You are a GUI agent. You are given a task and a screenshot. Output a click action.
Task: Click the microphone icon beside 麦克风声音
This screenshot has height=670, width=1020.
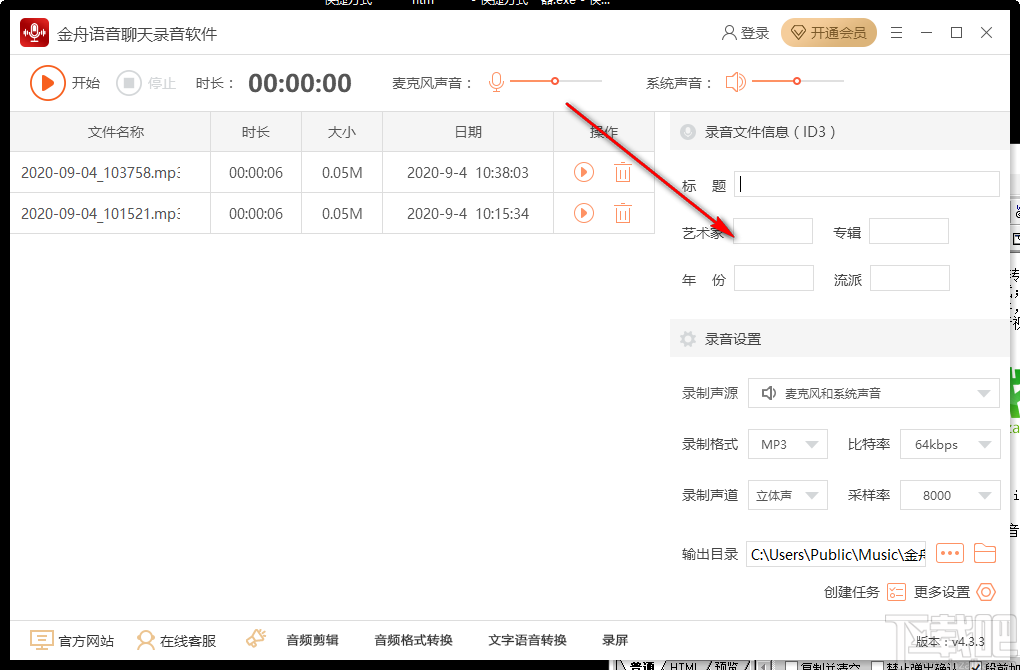(496, 82)
